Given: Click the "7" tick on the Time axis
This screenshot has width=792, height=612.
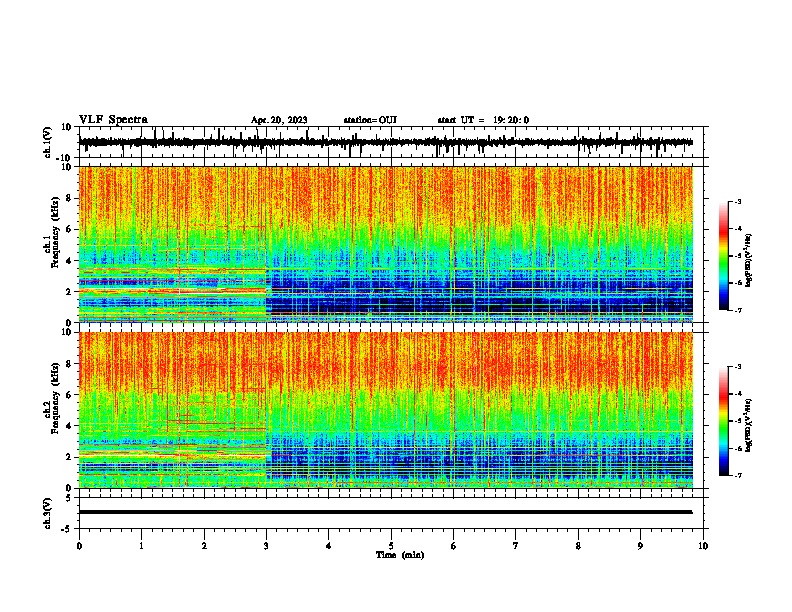Looking at the screenshot, I should click(x=516, y=546).
